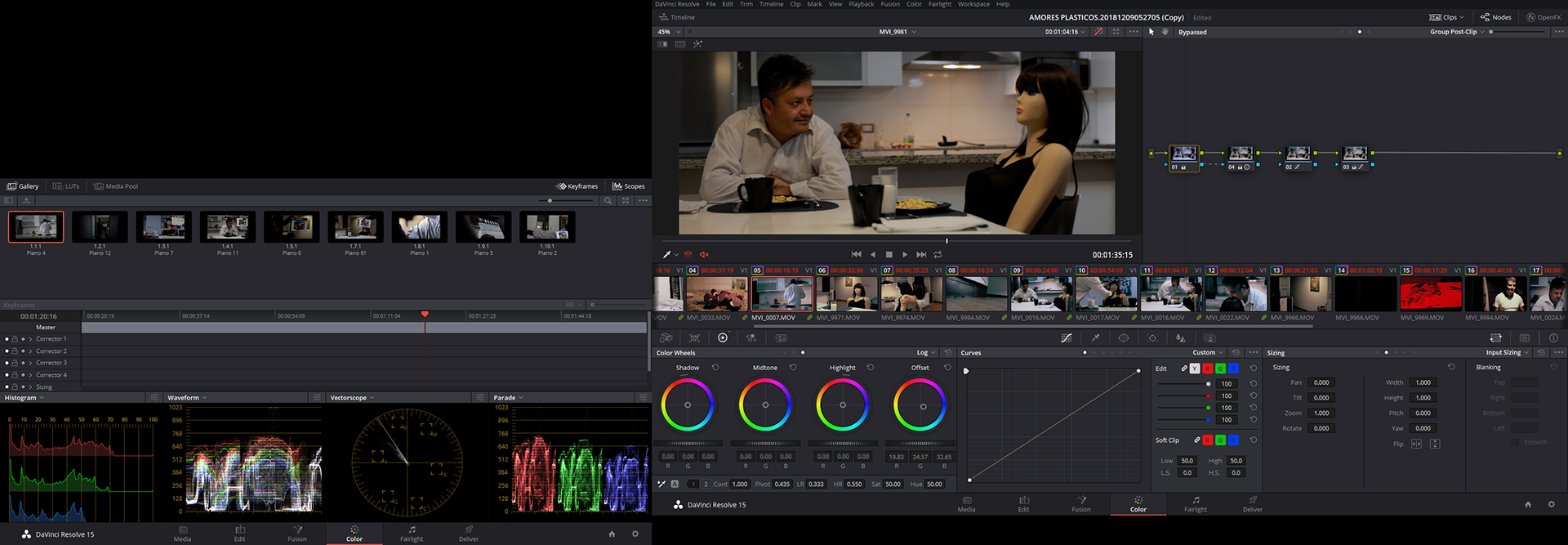Open the Log color wheels mode dropdown
1568x545 pixels.
(925, 353)
